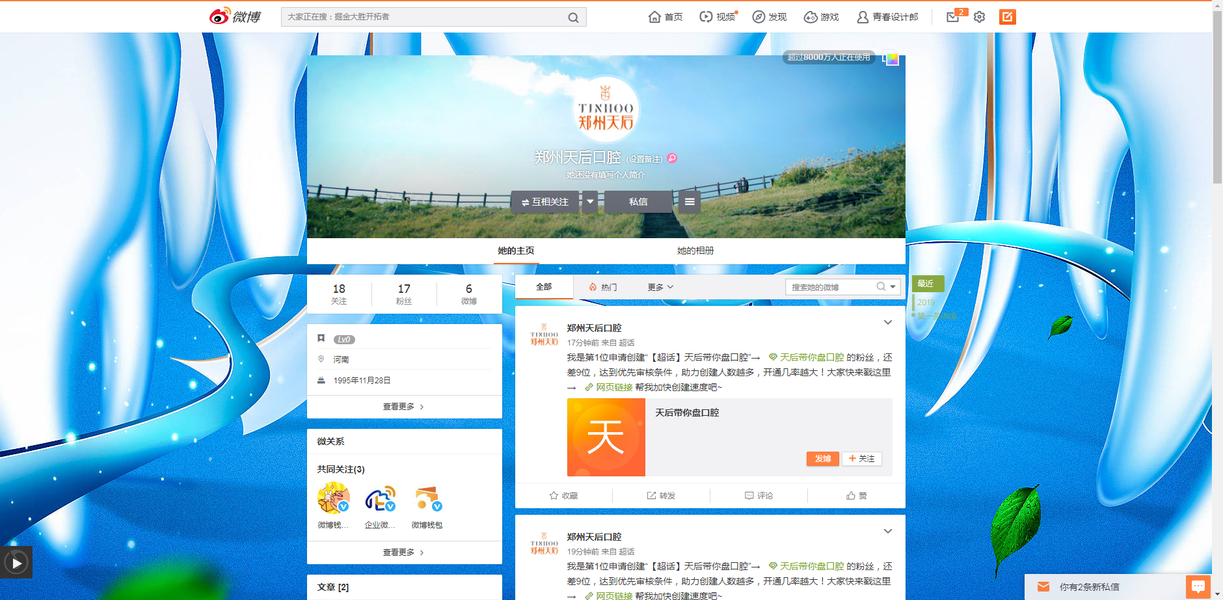Click the avatar on the 19分钟前 post
Viewport: 1223px width, 600px height.
tap(544, 543)
